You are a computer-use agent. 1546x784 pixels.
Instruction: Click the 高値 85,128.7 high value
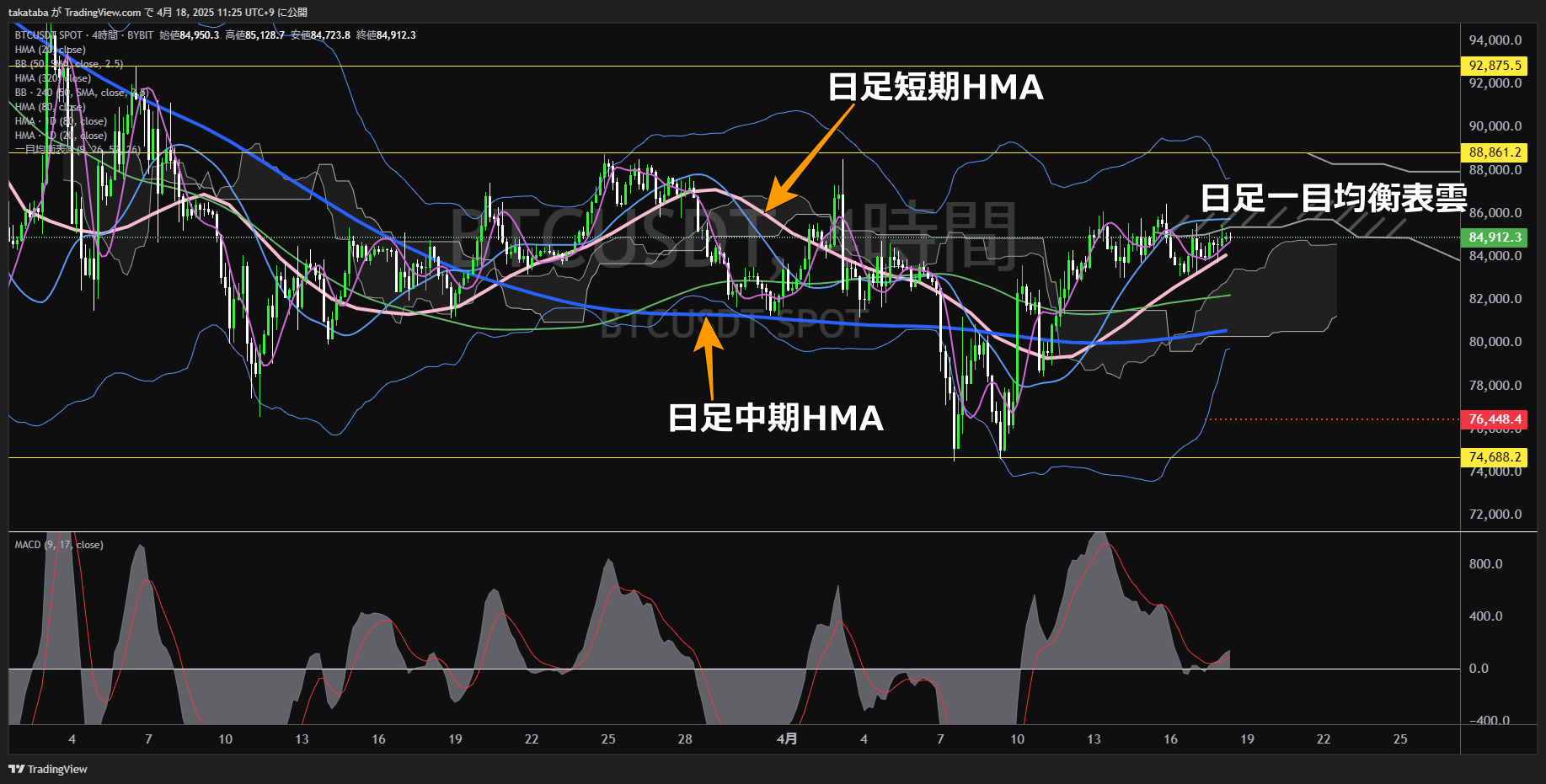(254, 35)
